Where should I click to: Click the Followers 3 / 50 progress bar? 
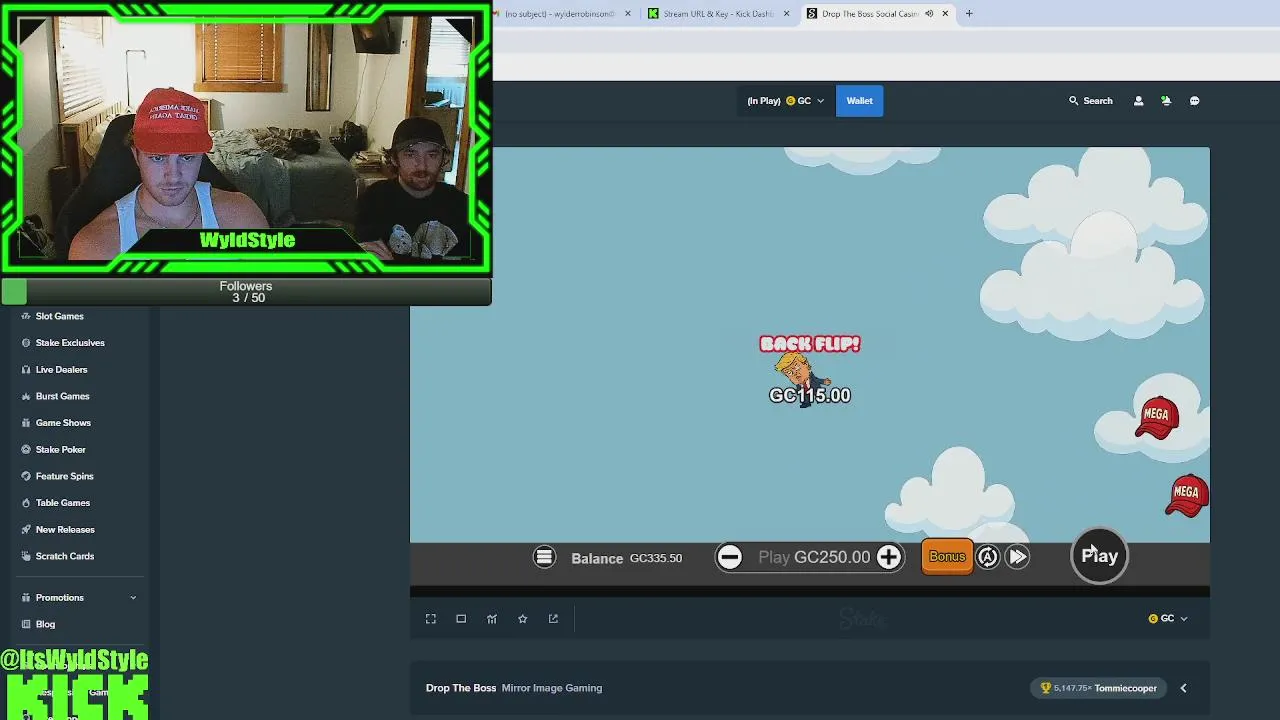point(246,292)
